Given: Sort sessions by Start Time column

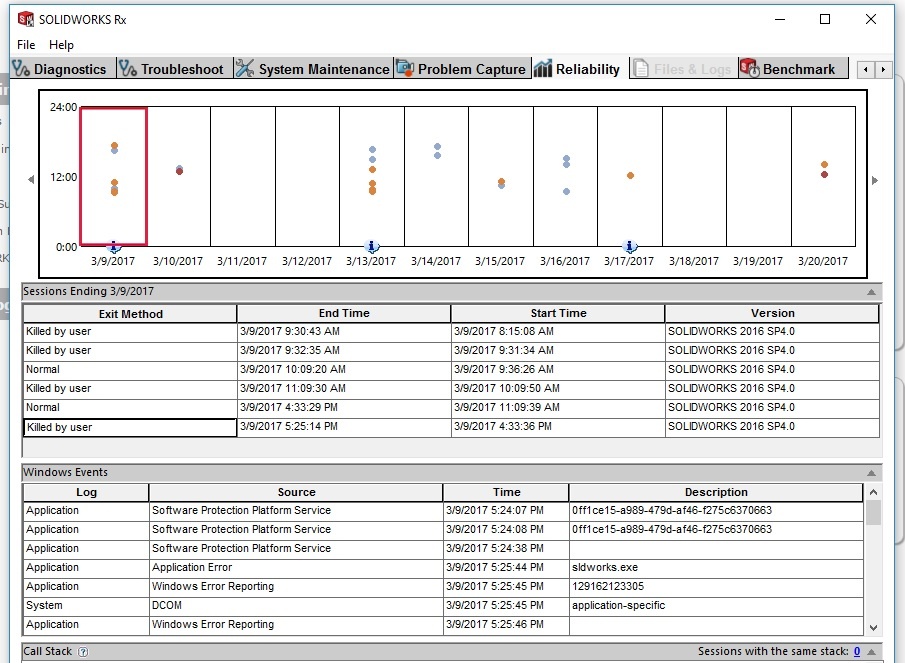Looking at the screenshot, I should pos(558,313).
